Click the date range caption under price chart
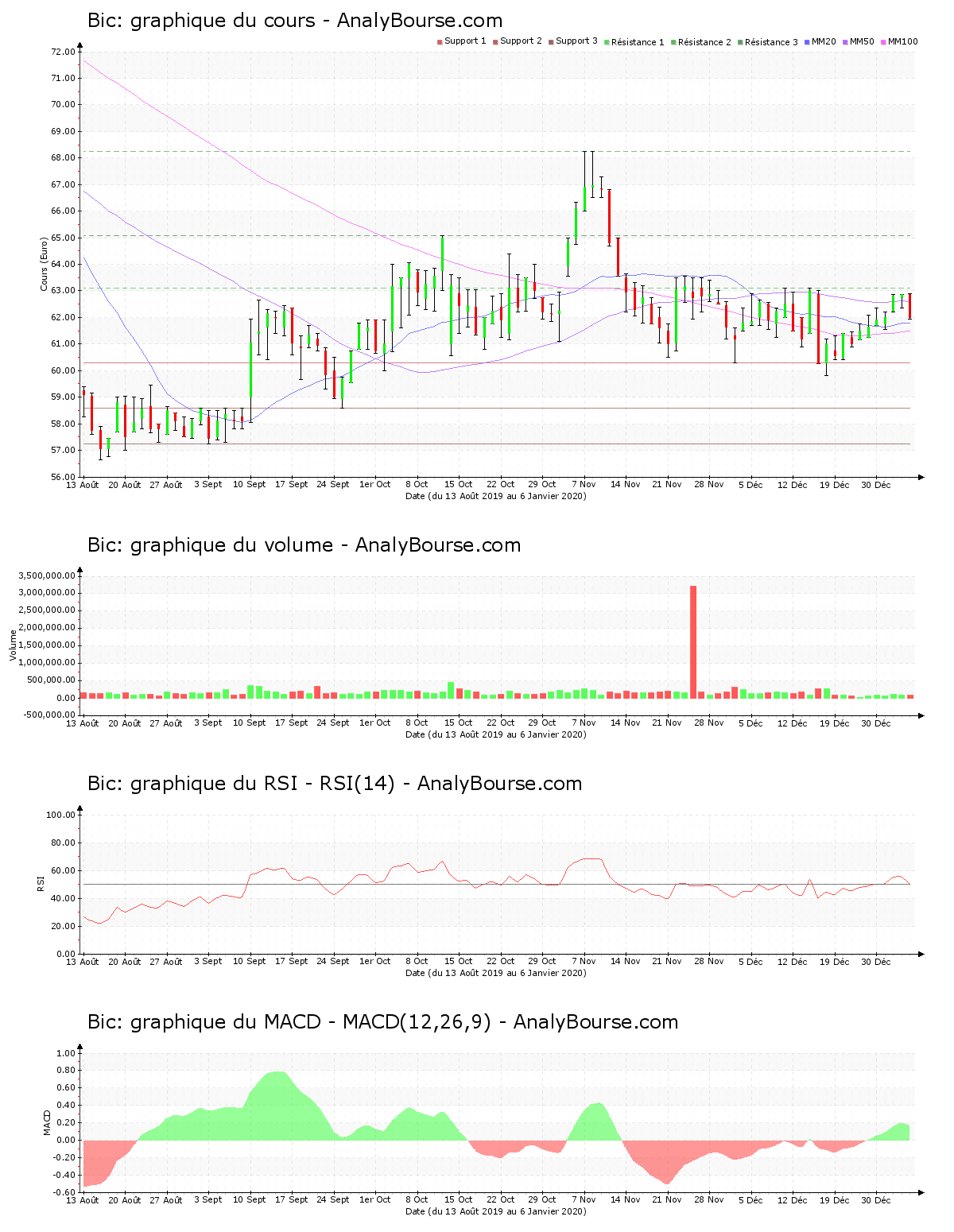The width and height of the screenshot is (954, 1232). pyautogui.click(x=496, y=496)
